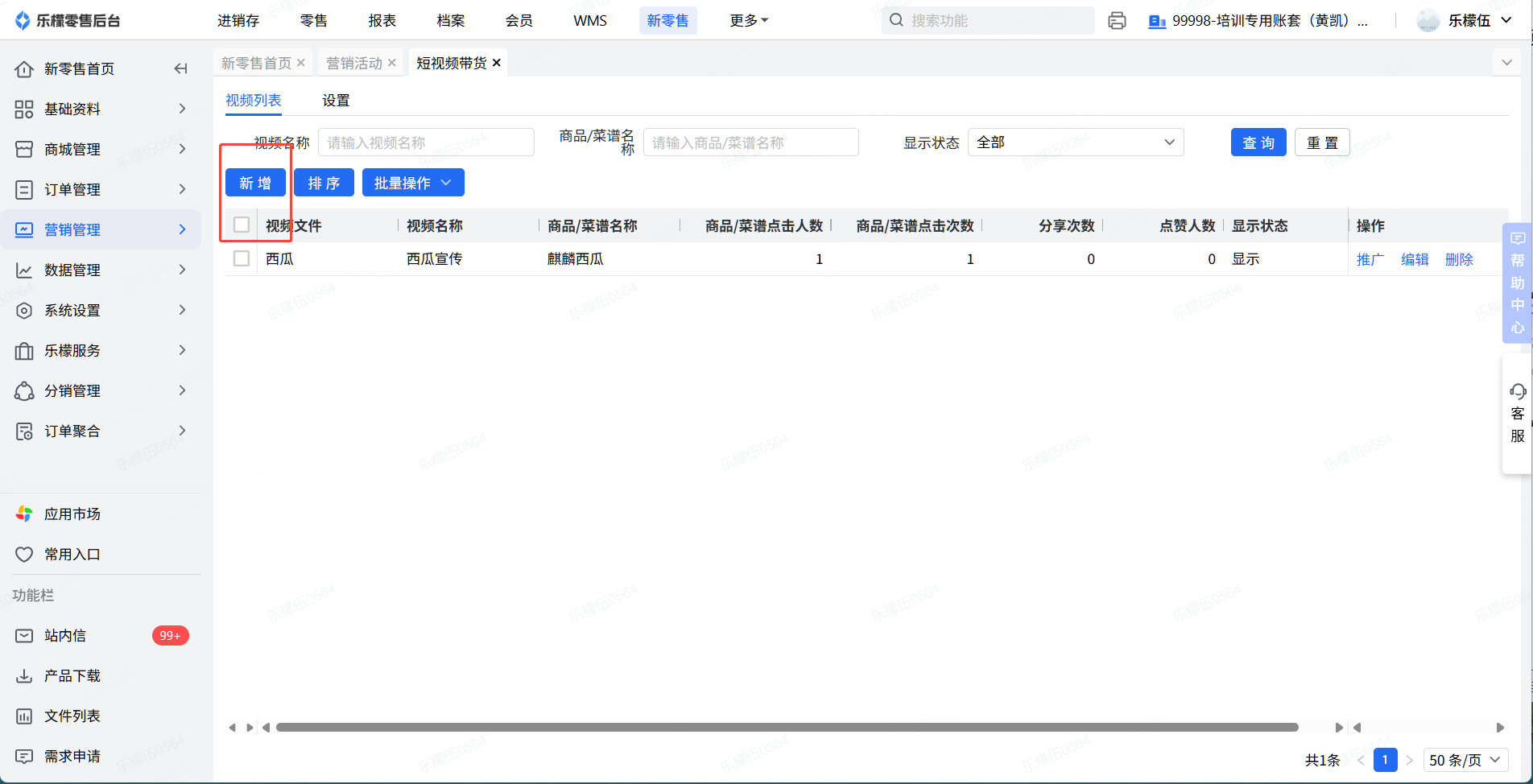Collapse sidebar with the arrow icon
Screen dimensions: 1533x784
[x=181, y=69]
